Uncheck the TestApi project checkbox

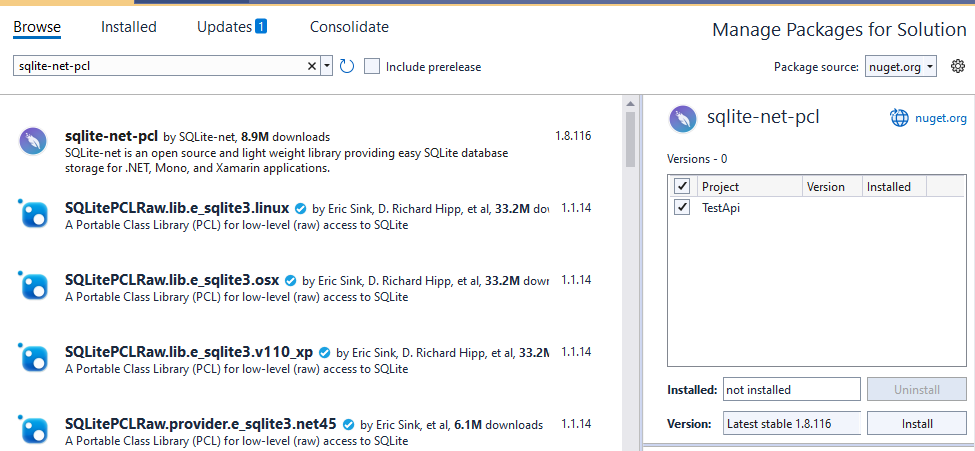pyautogui.click(x=682, y=207)
